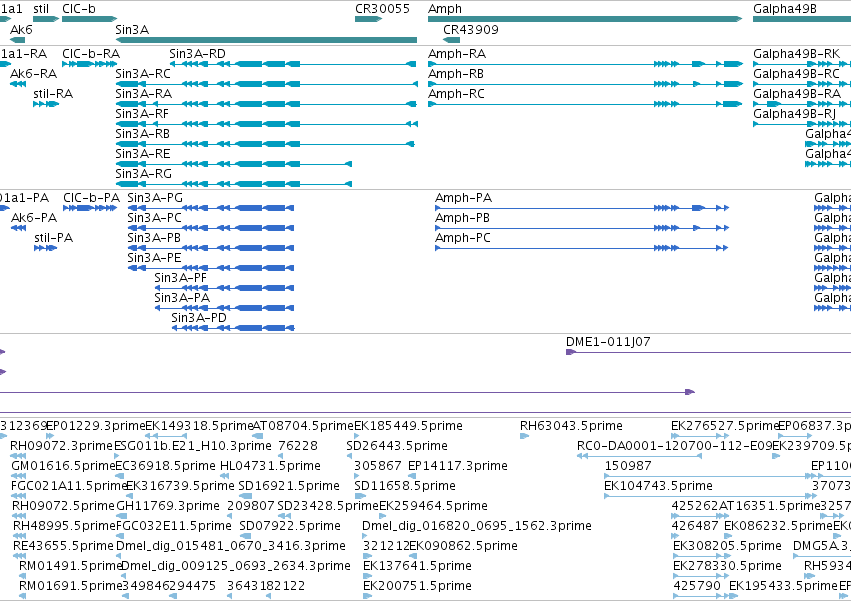This screenshot has height=601, width=851.
Task: Open EST SD11658.5prime
Action: pos(405,486)
